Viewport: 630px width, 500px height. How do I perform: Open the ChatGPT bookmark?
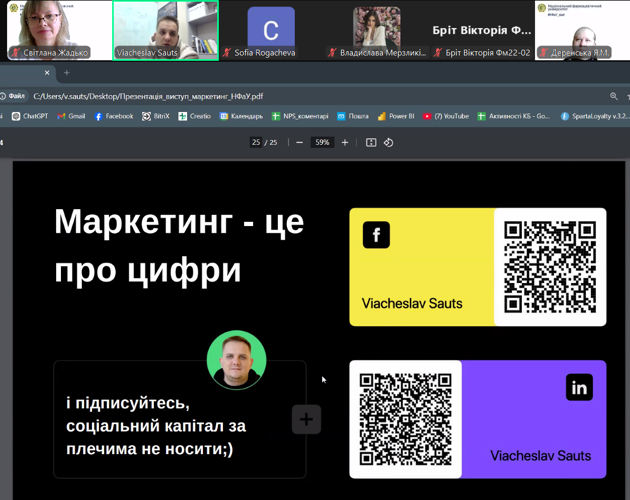(x=30, y=116)
